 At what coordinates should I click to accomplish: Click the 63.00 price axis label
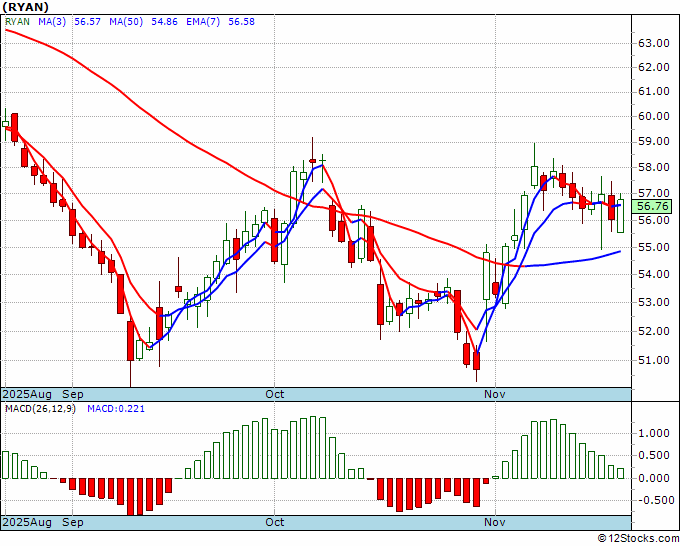[x=654, y=43]
